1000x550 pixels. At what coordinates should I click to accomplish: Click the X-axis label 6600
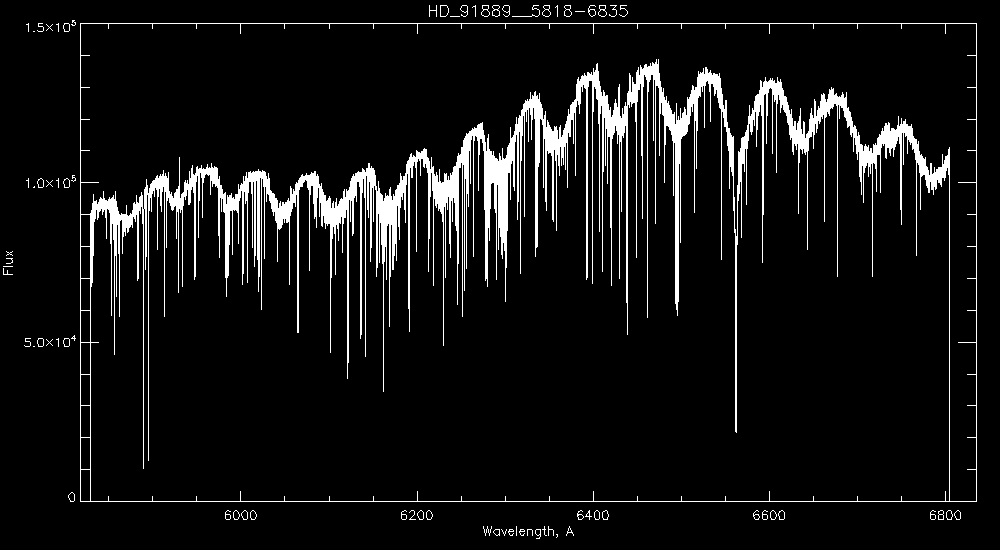(770, 516)
